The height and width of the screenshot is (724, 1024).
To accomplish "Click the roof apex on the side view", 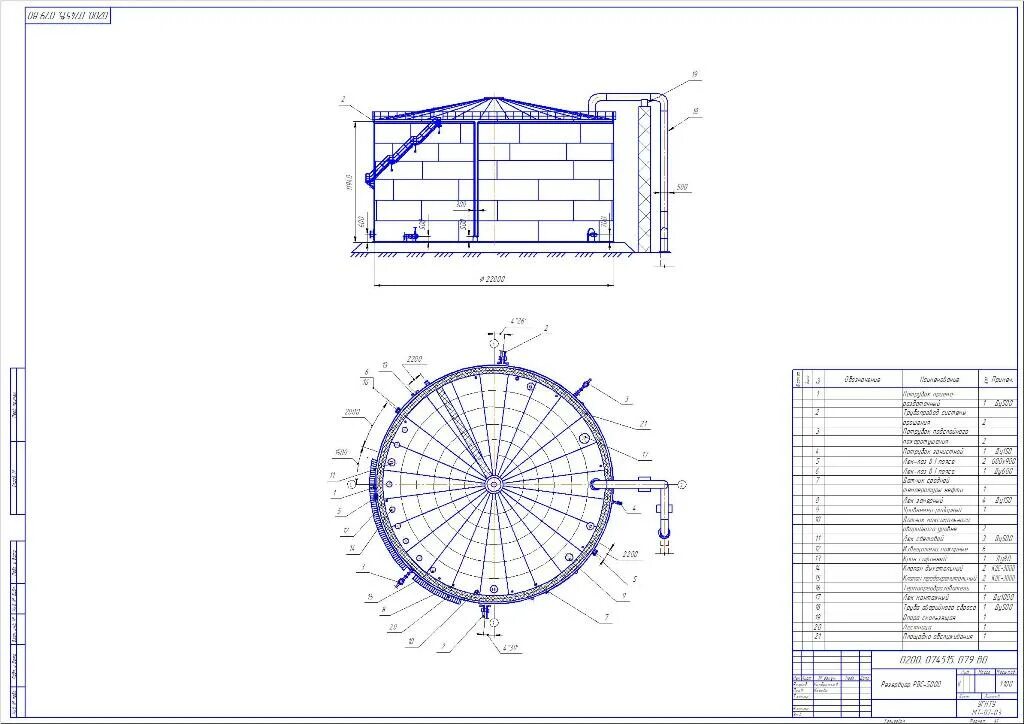I will pyautogui.click(x=494, y=98).
